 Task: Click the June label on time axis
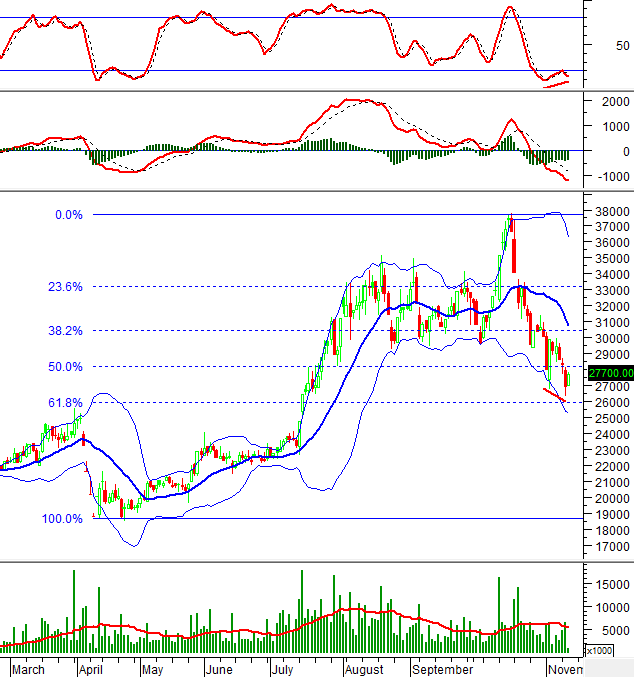coord(217,667)
